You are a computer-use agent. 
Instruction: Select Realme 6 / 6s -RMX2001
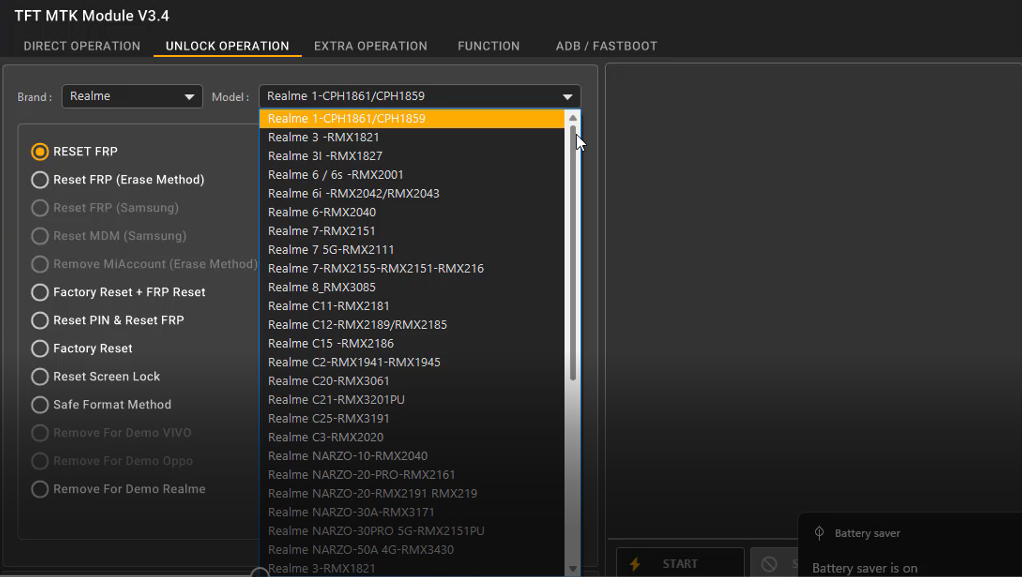tap(412, 175)
